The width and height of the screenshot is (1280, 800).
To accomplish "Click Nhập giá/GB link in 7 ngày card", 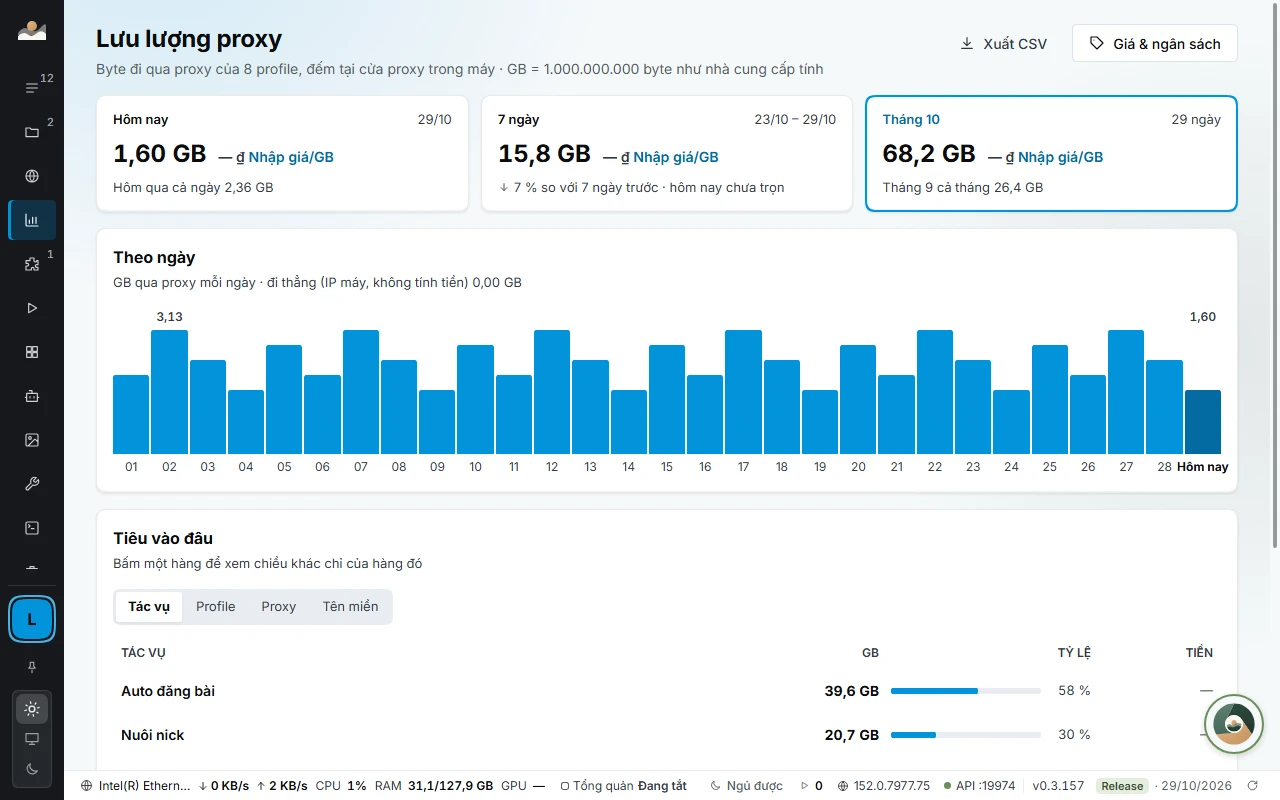I will [x=676, y=157].
